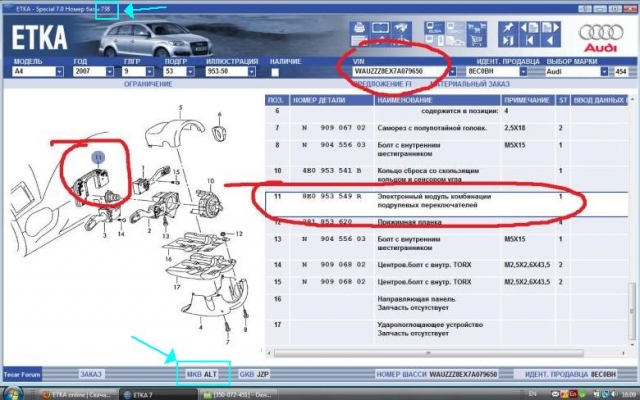Click the МАТЕРИАЛЬНЫЙ ЗАКАЗ tab label
Screen dimensions: 640x400
coord(469,84)
